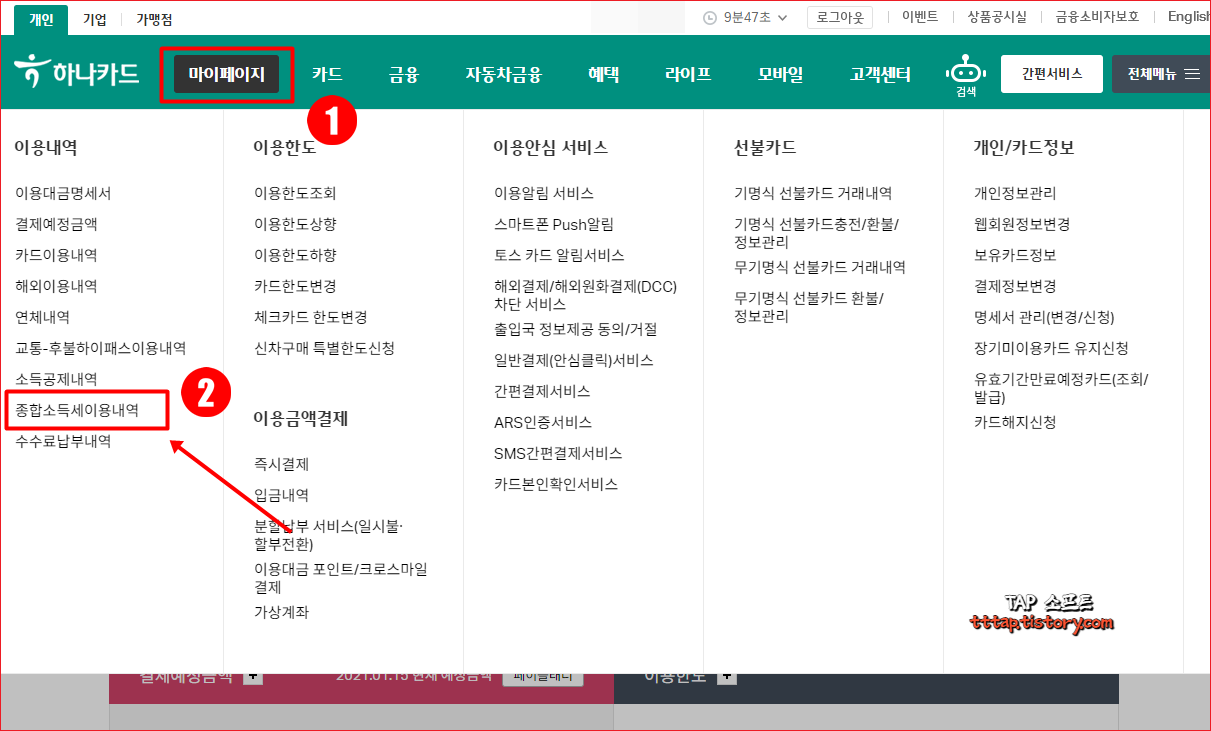The image size is (1211, 731).
Task: Open 카드해지신청
Action: point(1015,422)
